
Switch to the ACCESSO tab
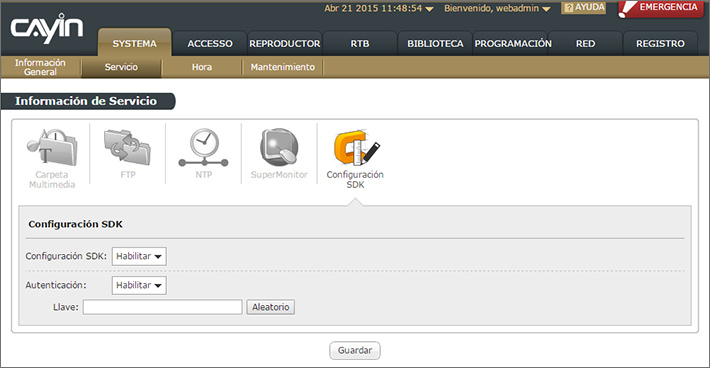pos(210,43)
